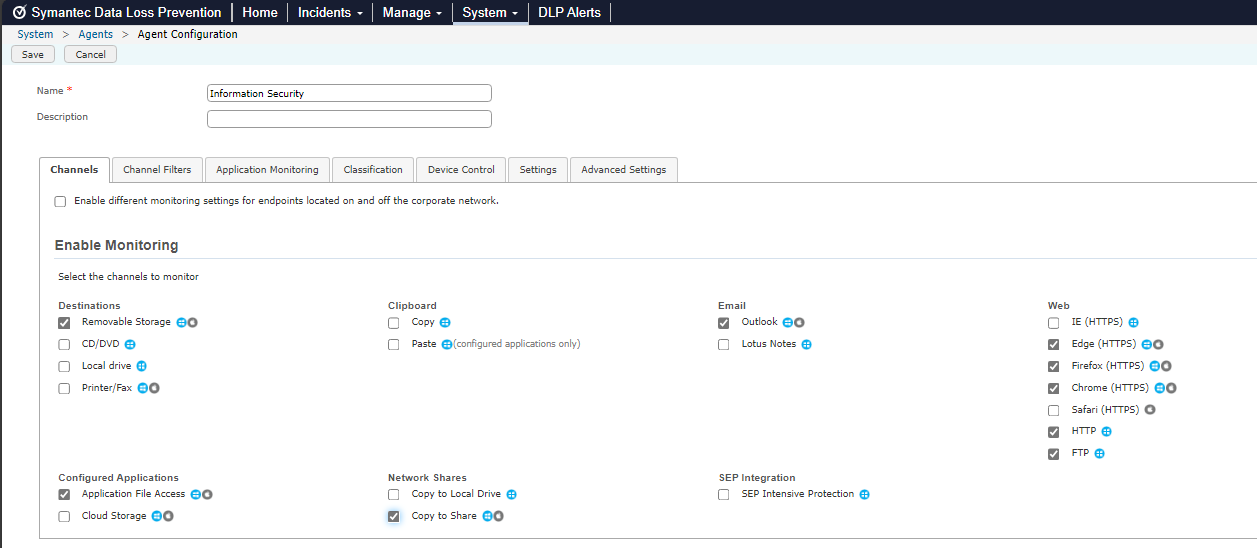Click Mac icon beside Safari (HTTPS)
The width and height of the screenshot is (1257, 548).
pyautogui.click(x=1150, y=410)
